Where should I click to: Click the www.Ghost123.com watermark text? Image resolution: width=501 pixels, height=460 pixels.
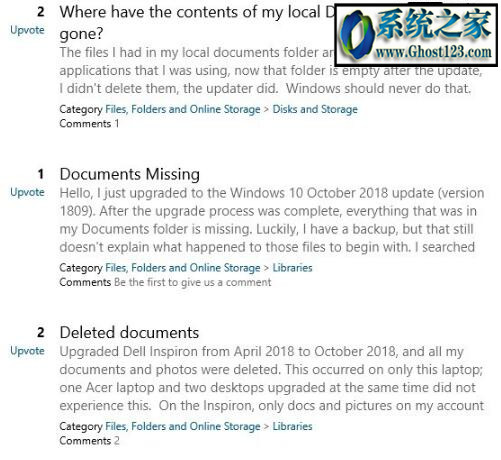433,52
